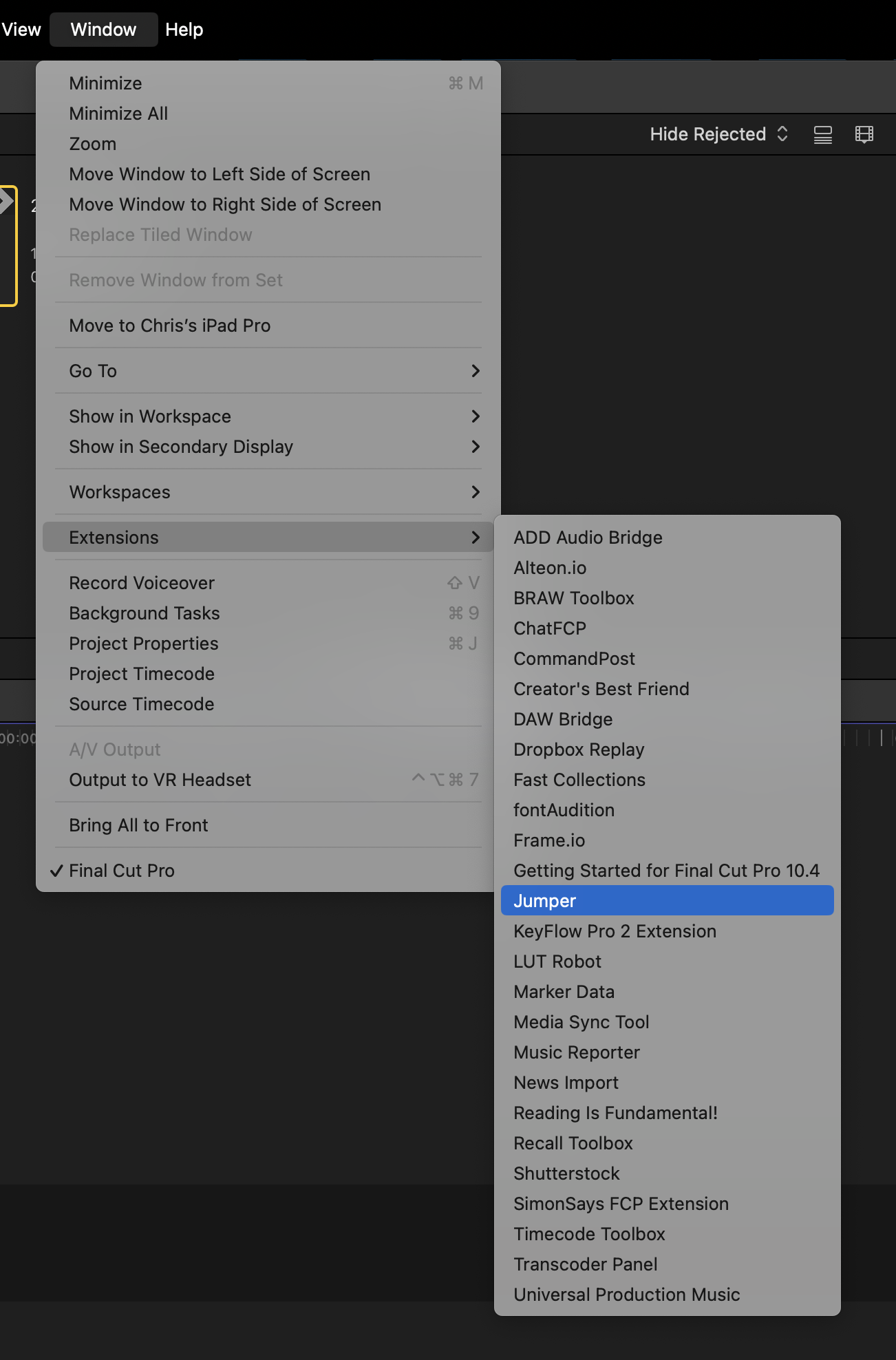This screenshot has width=896, height=1360.
Task: Select the checked Final Cut Pro window
Action: tap(122, 871)
